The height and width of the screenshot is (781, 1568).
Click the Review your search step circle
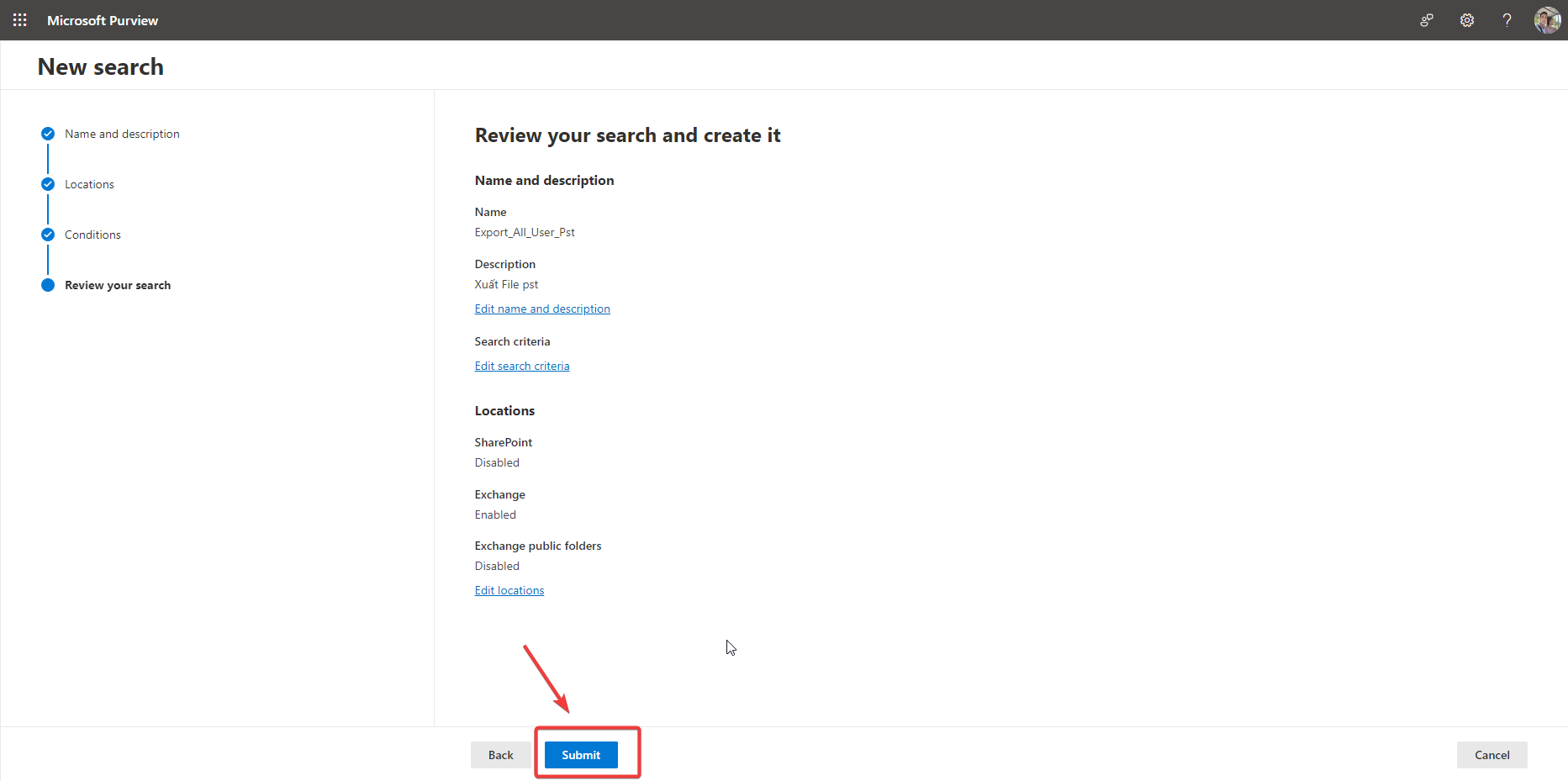tap(48, 285)
